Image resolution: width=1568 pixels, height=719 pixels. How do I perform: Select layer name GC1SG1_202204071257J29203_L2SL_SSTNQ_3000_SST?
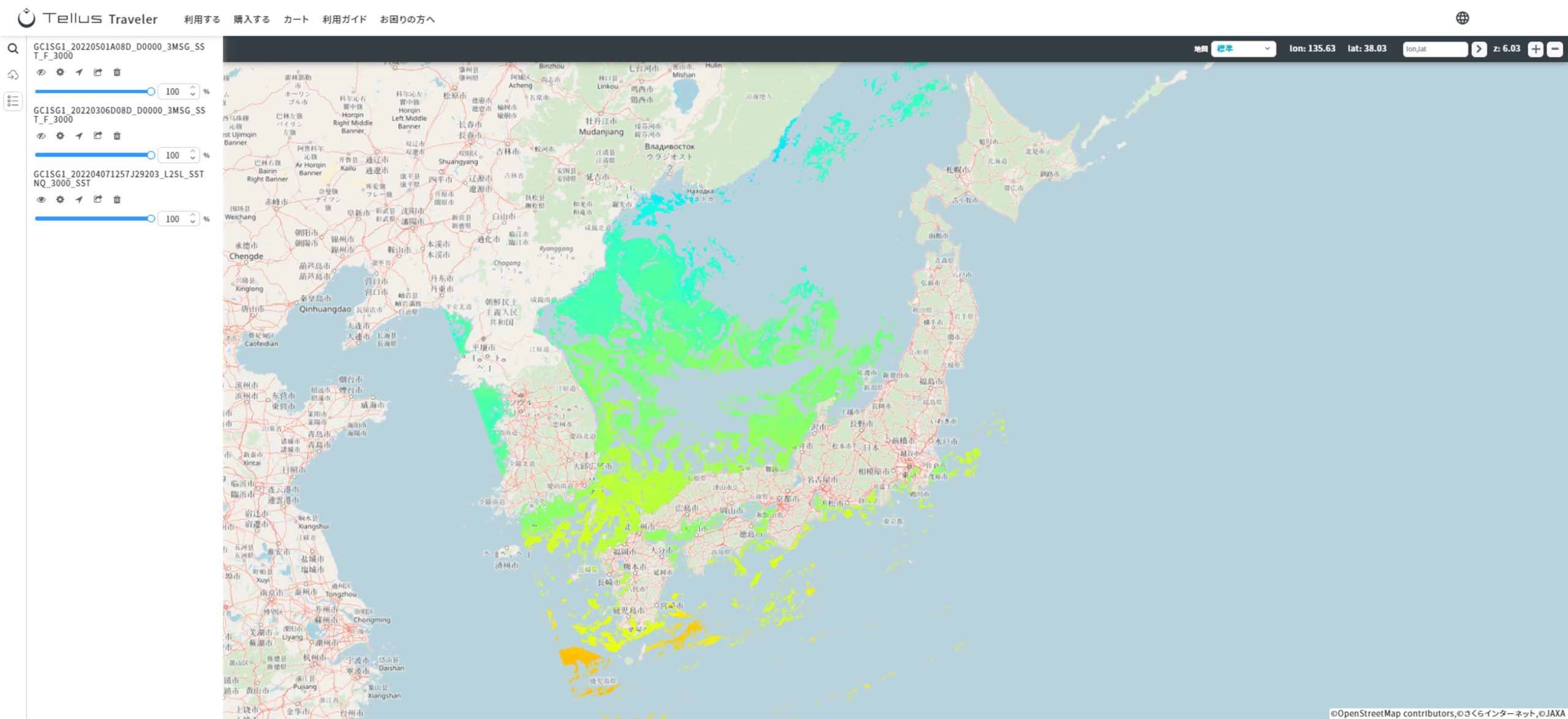click(118, 179)
